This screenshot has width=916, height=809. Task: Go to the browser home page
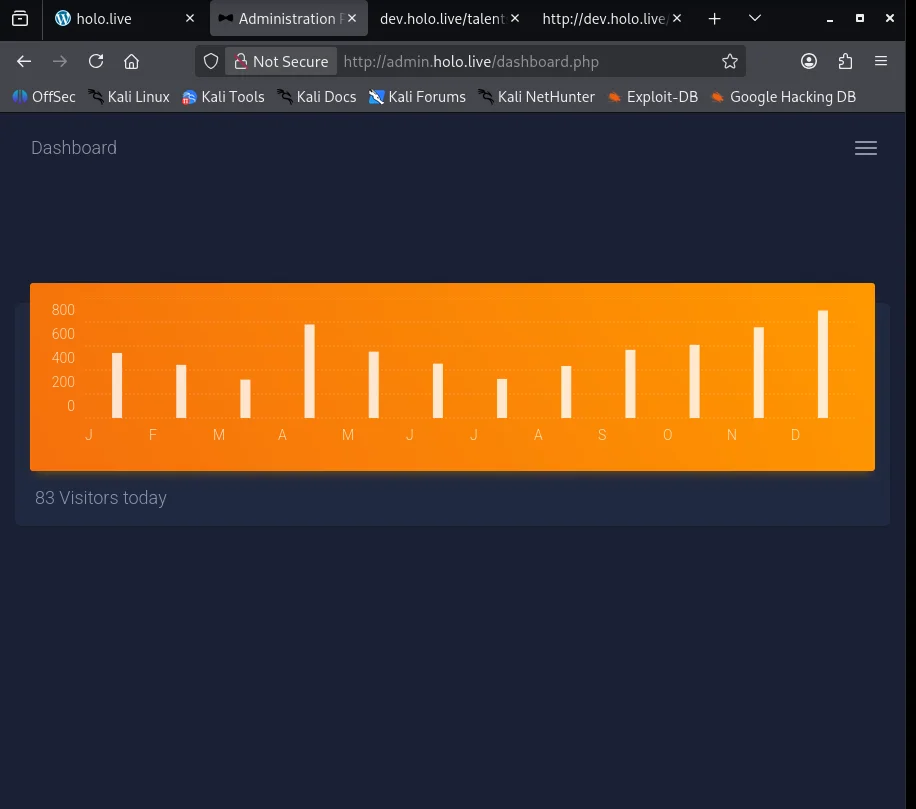131,61
